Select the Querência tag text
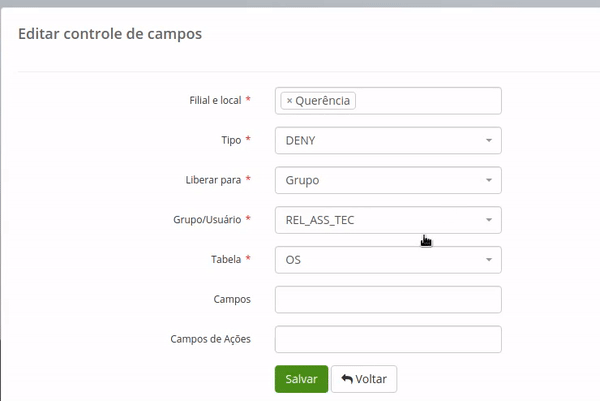 (323, 101)
